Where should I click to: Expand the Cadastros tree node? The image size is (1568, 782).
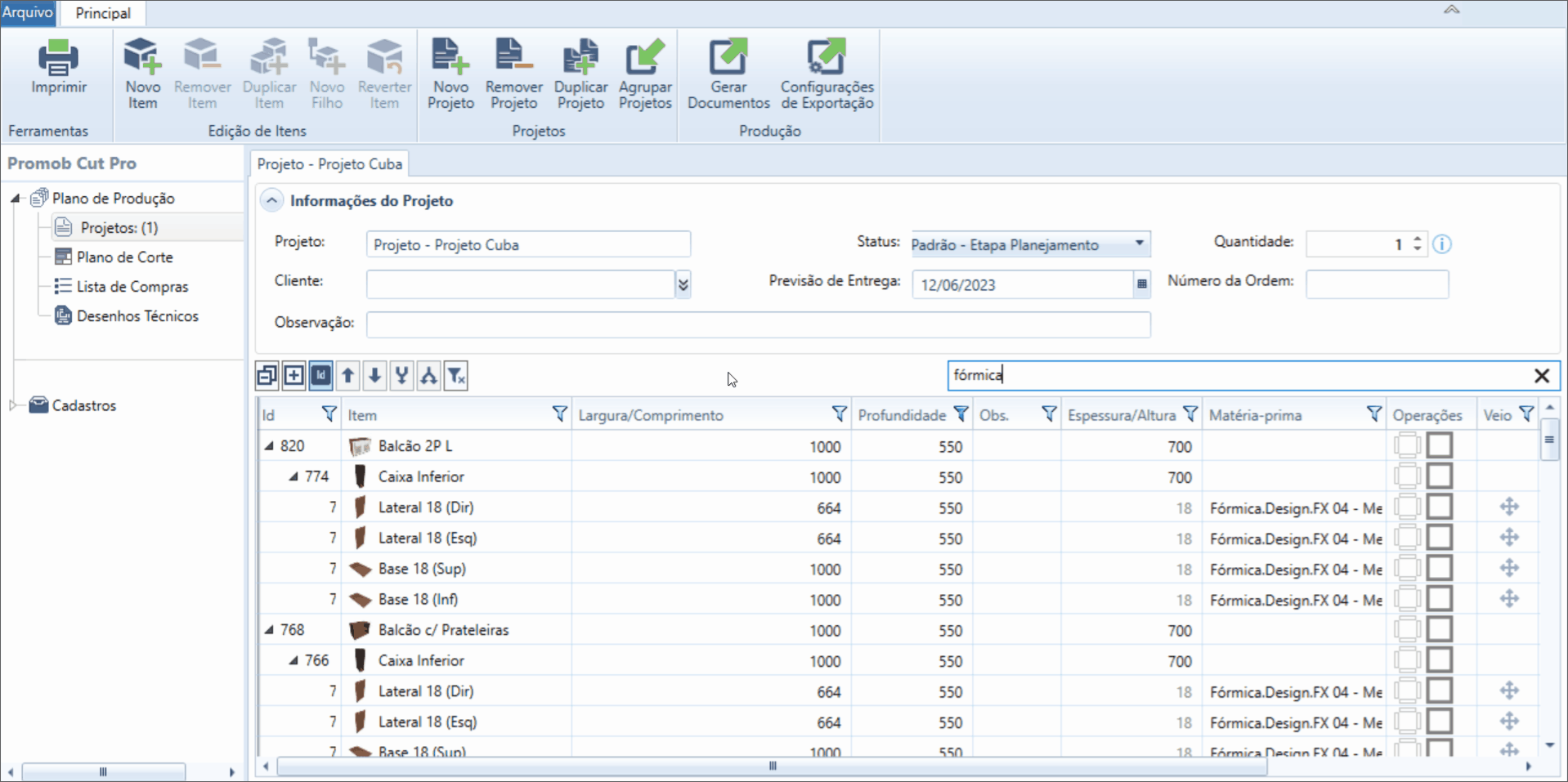tap(13, 404)
